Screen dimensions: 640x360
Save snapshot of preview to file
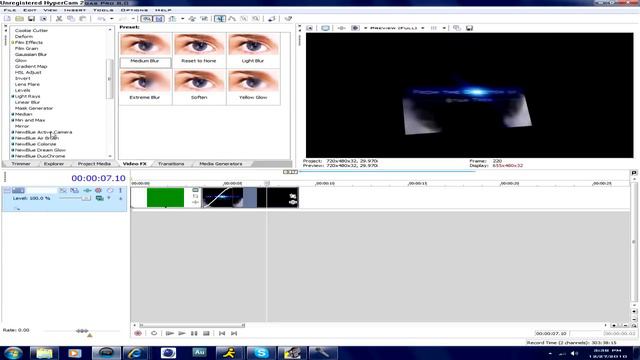469,28
